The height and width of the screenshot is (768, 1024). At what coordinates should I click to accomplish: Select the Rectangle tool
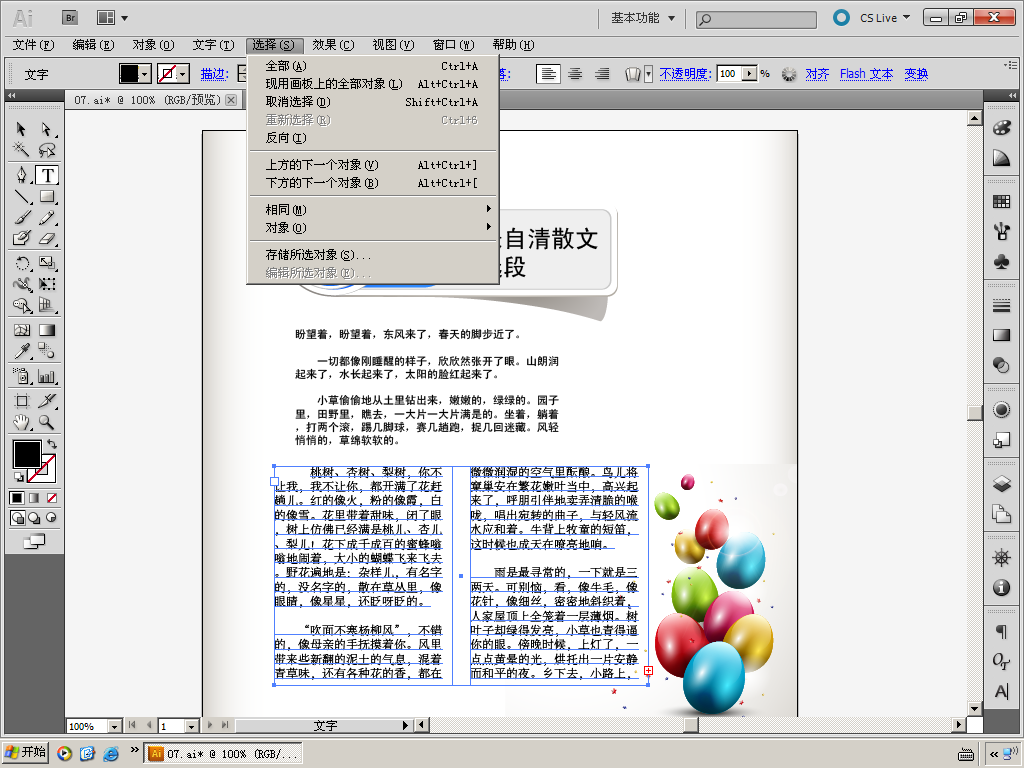pyautogui.click(x=46, y=197)
